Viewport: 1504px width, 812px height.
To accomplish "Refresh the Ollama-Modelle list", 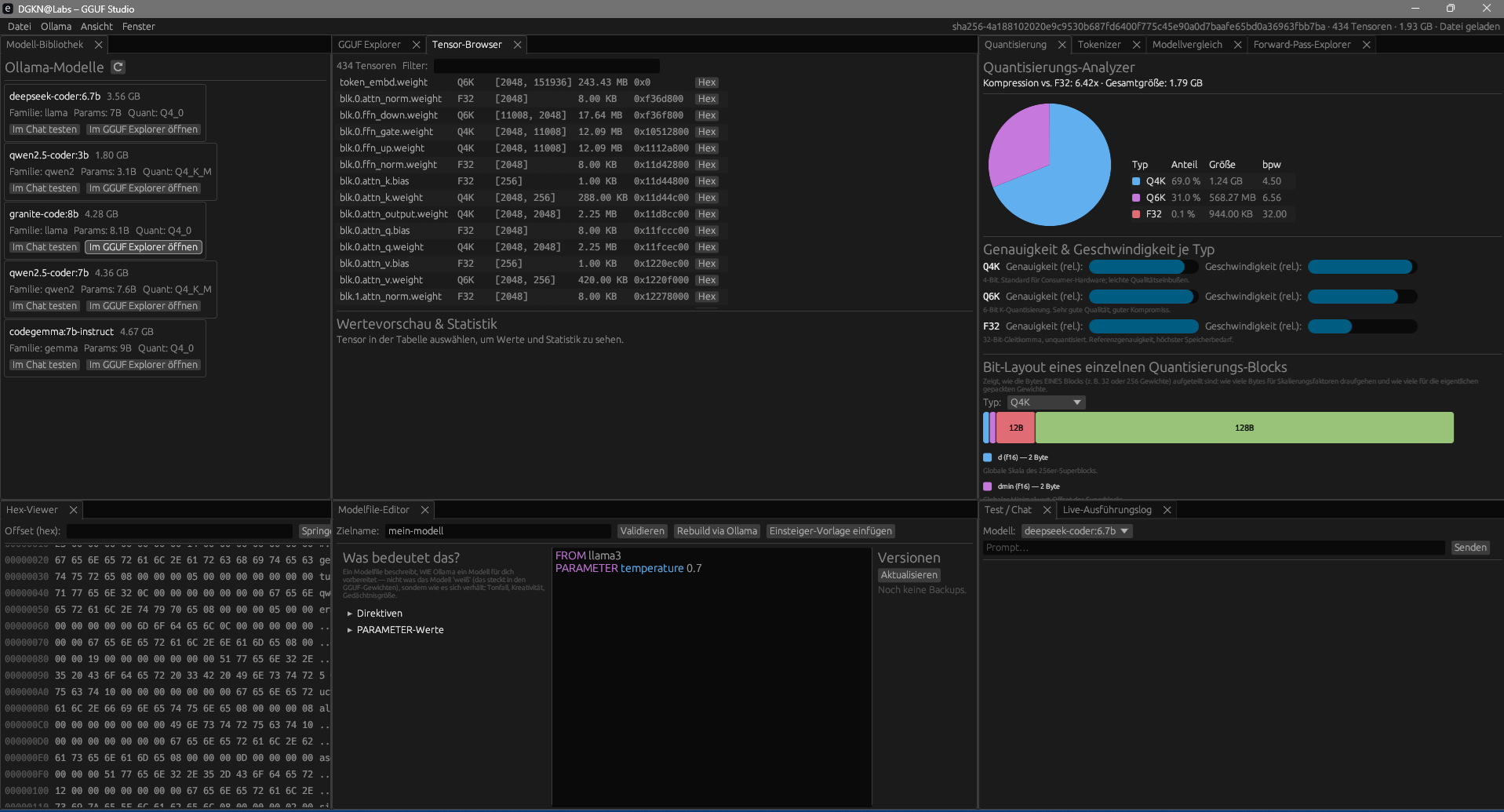I will click(118, 67).
